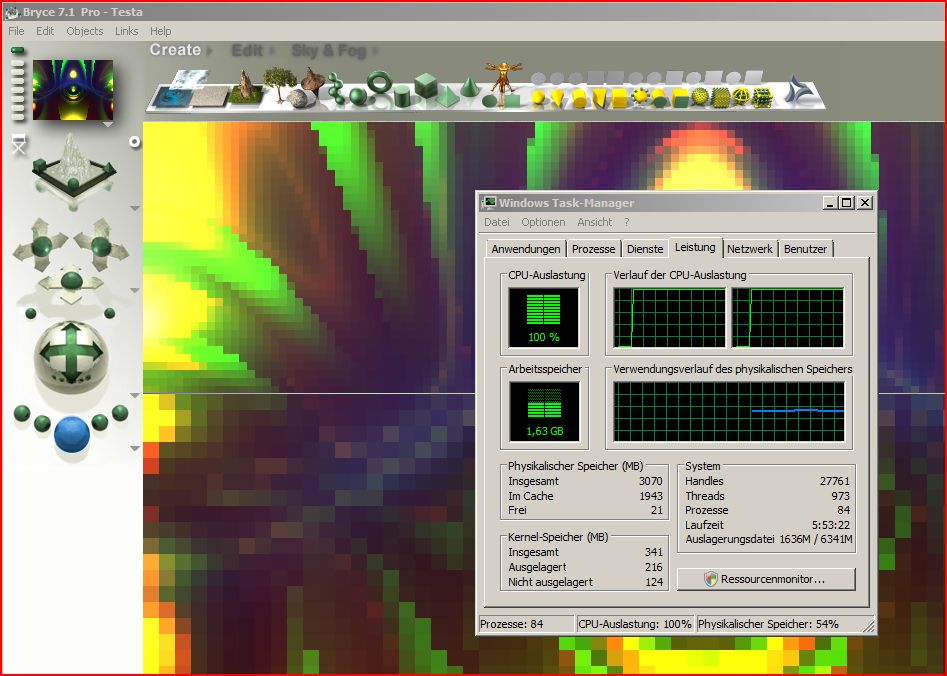Switch to the Netzwerk tab
The image size is (947, 676).
(x=750, y=249)
